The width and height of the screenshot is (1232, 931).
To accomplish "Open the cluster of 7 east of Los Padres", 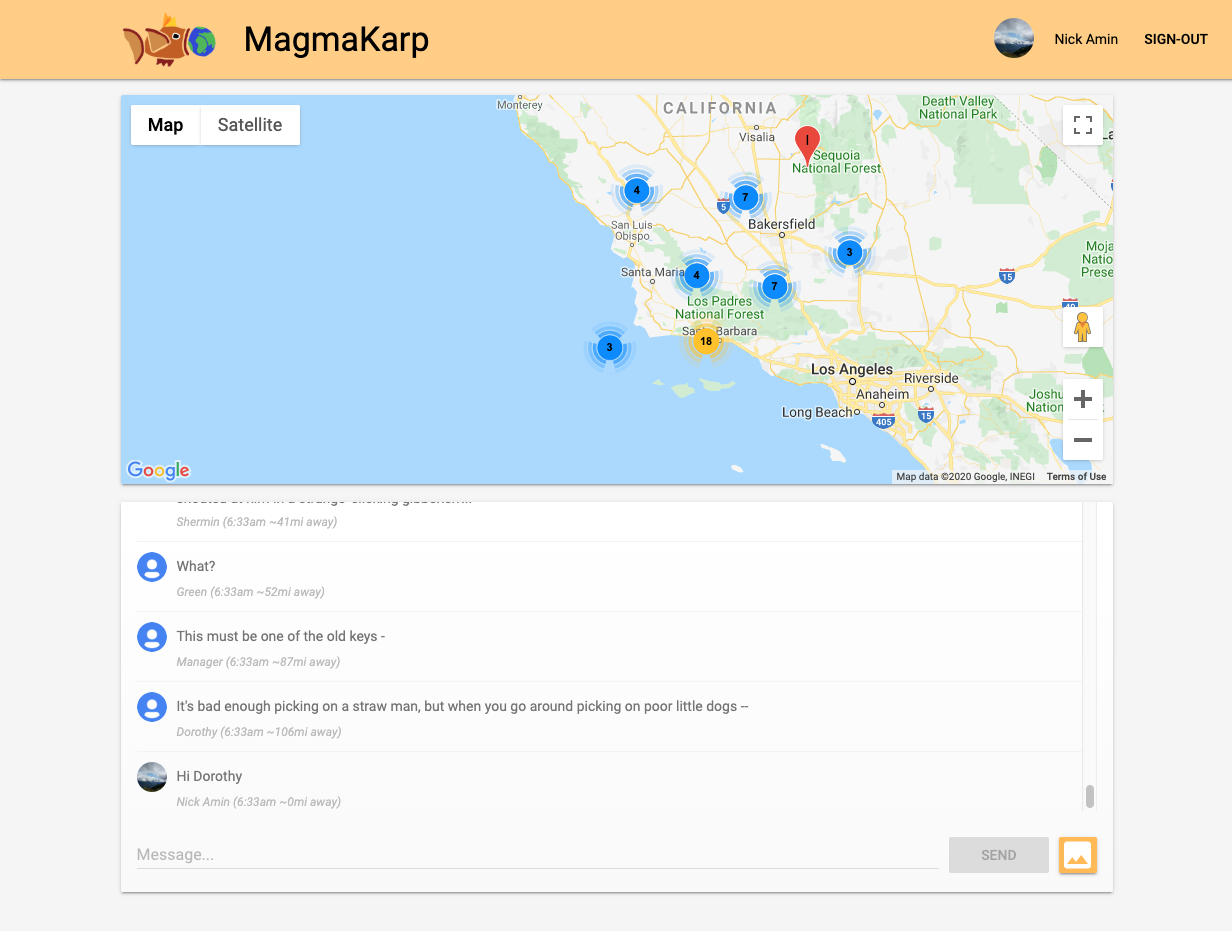I will [774, 286].
